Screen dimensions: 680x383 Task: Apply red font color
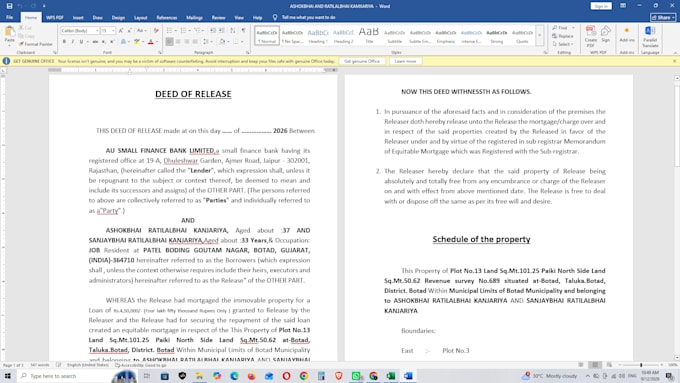[150, 42]
